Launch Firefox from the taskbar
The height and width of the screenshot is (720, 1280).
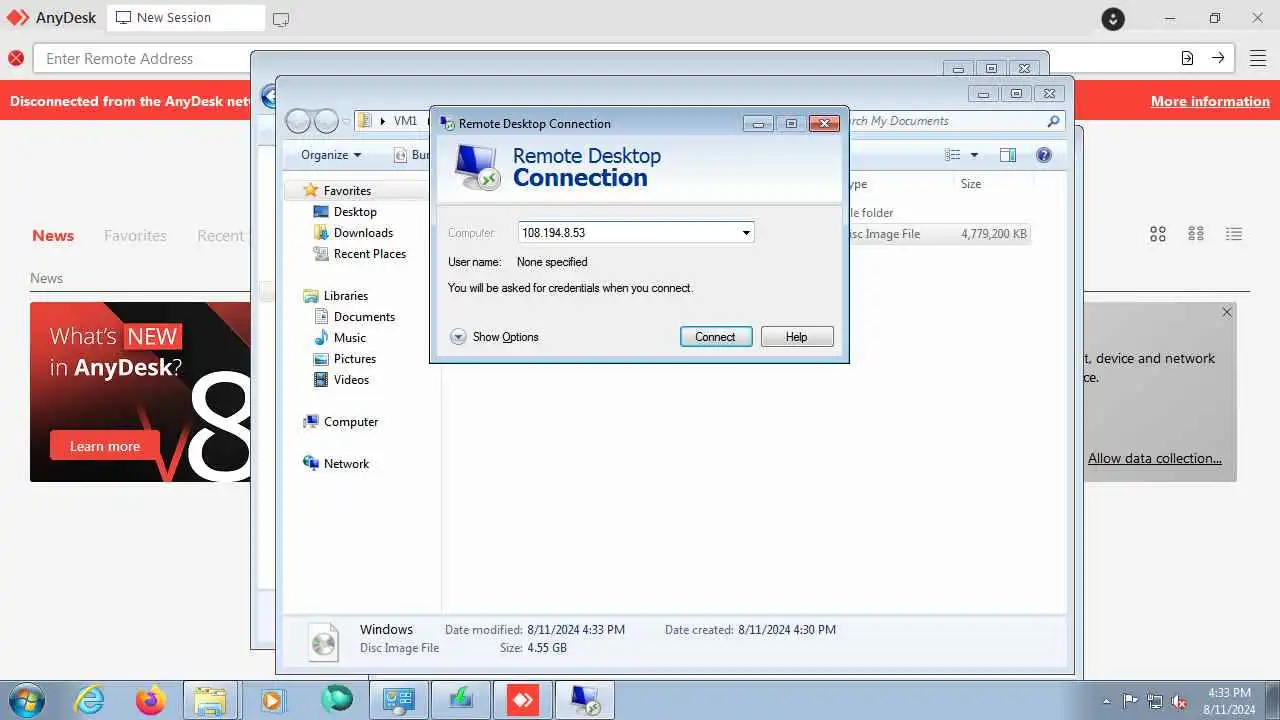(151, 700)
